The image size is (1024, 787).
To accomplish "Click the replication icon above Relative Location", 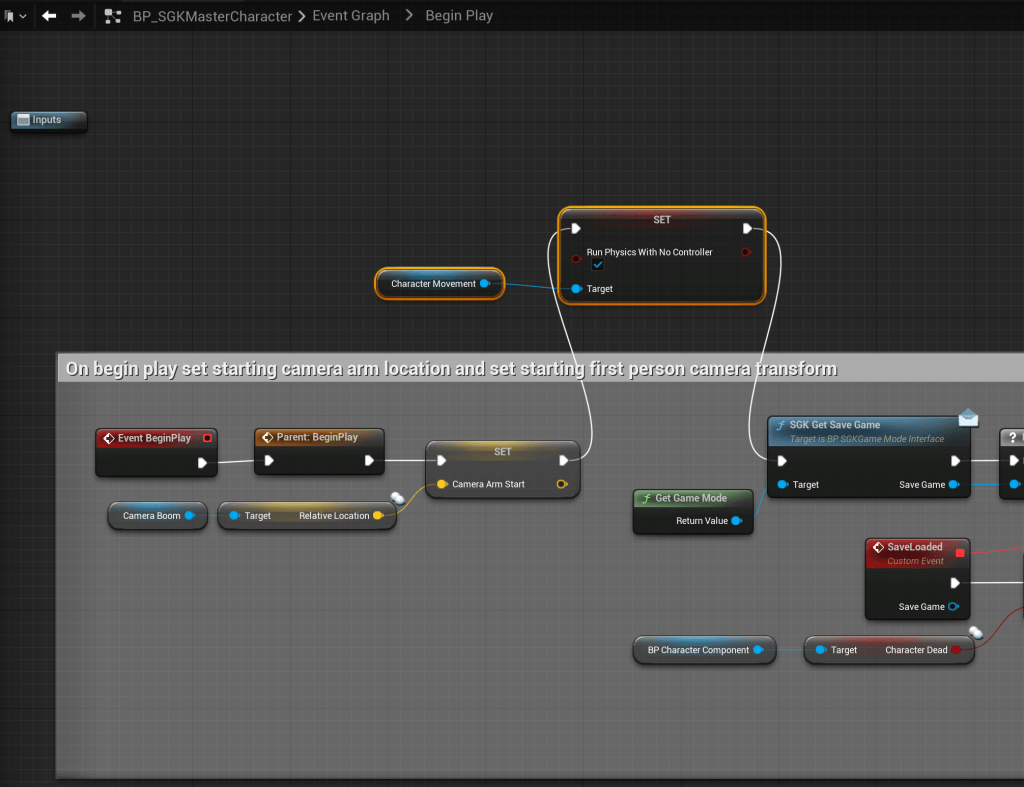I will [x=397, y=497].
